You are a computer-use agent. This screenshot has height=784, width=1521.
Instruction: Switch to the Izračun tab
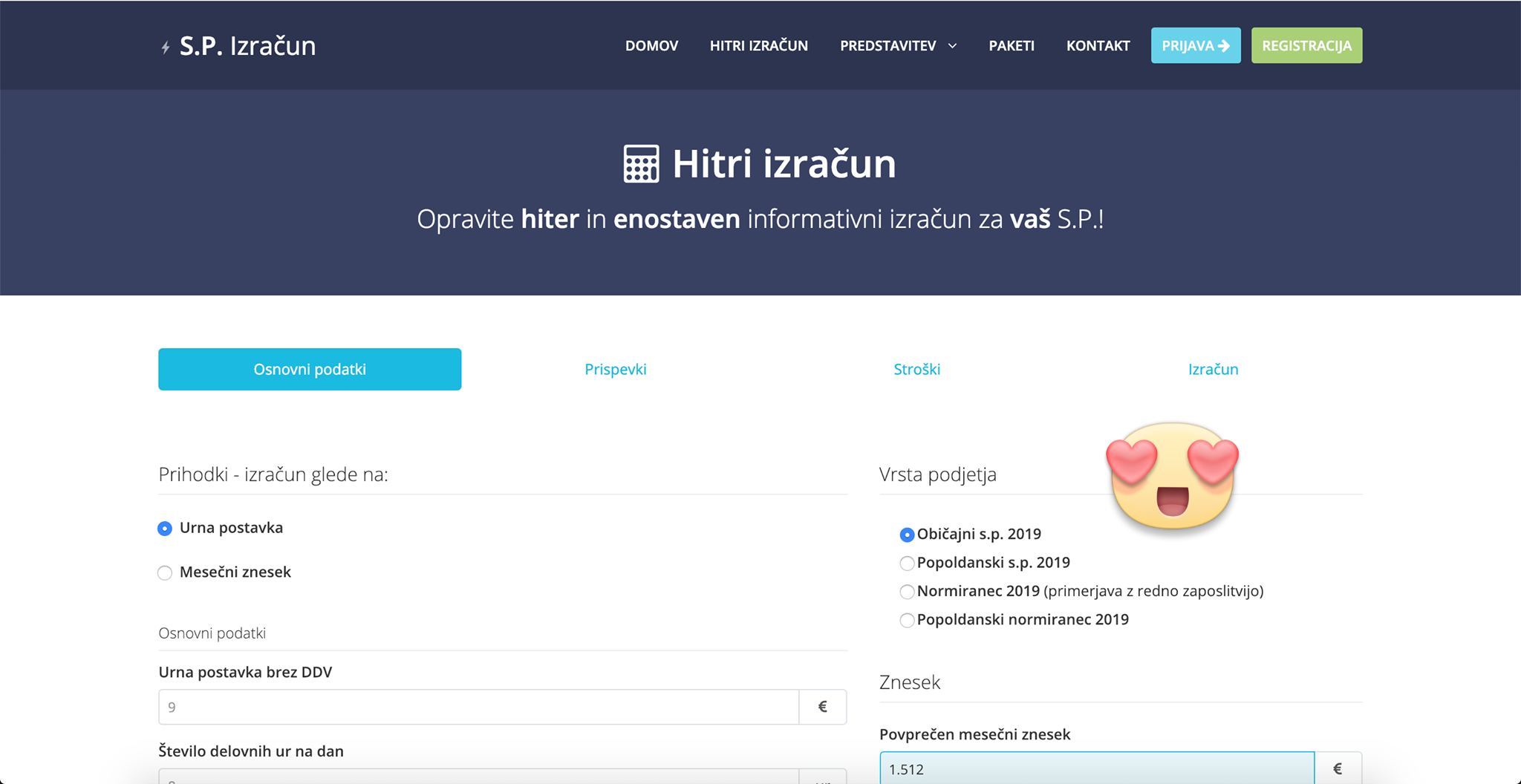click(1213, 369)
